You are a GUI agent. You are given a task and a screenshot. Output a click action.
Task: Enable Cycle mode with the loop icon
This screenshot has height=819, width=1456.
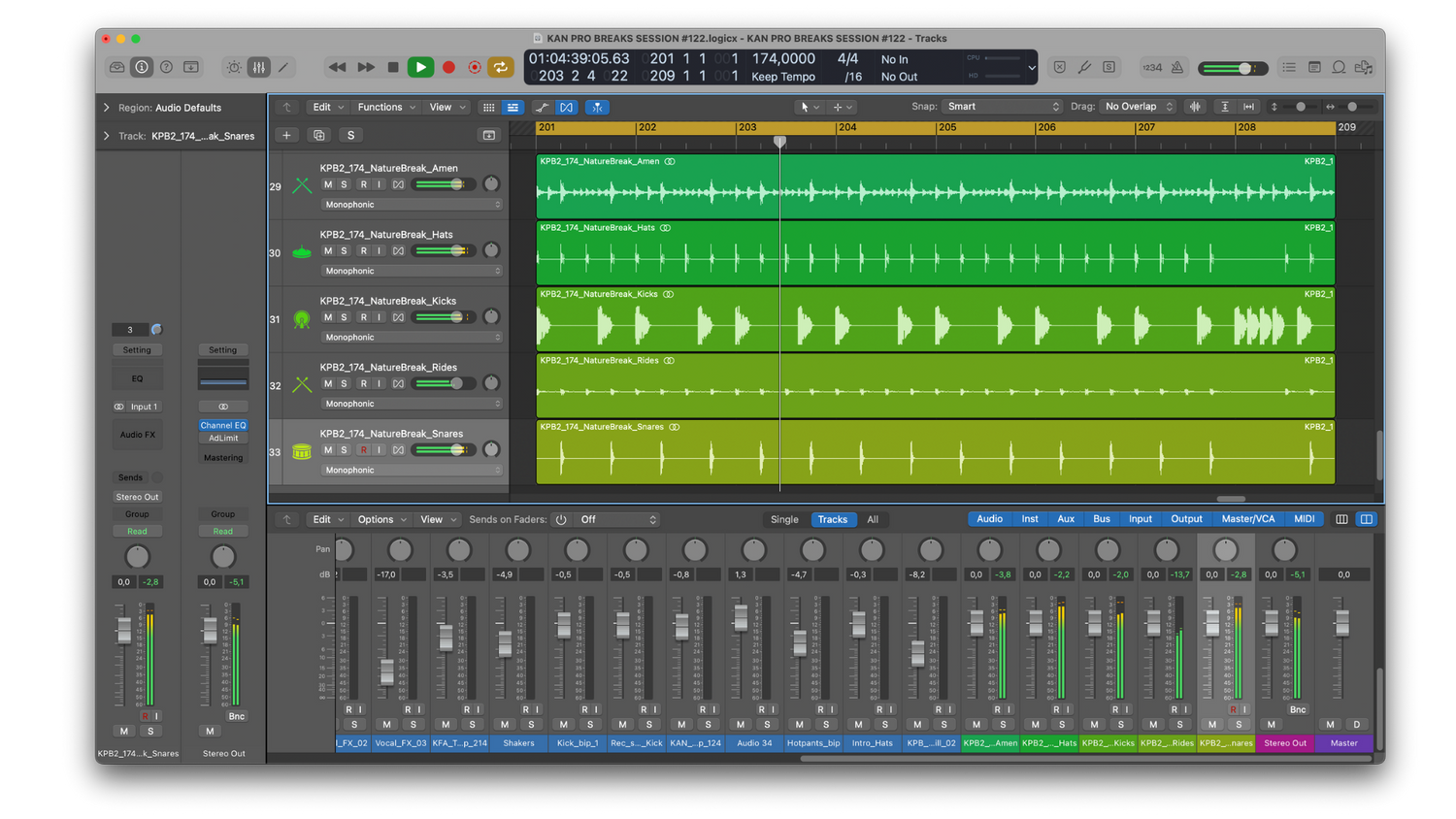pos(501,67)
